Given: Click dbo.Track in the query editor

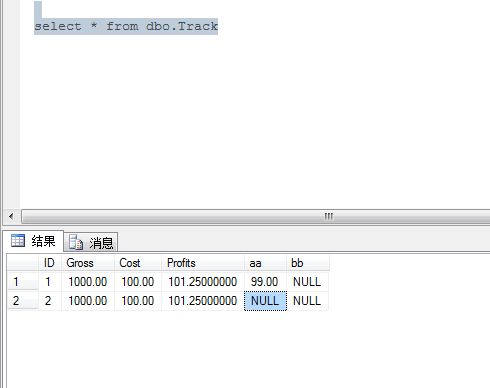Looking at the screenshot, I should pos(182,26).
